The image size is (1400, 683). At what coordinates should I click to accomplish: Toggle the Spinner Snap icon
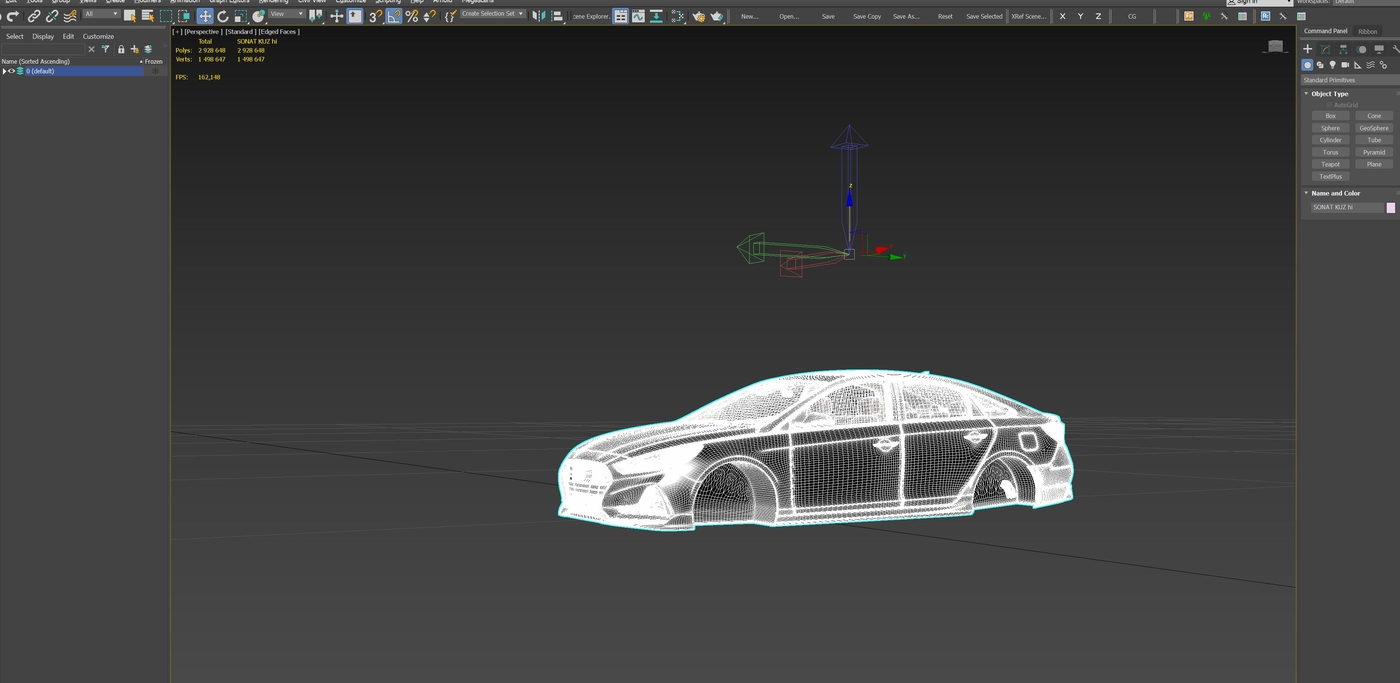tap(429, 16)
